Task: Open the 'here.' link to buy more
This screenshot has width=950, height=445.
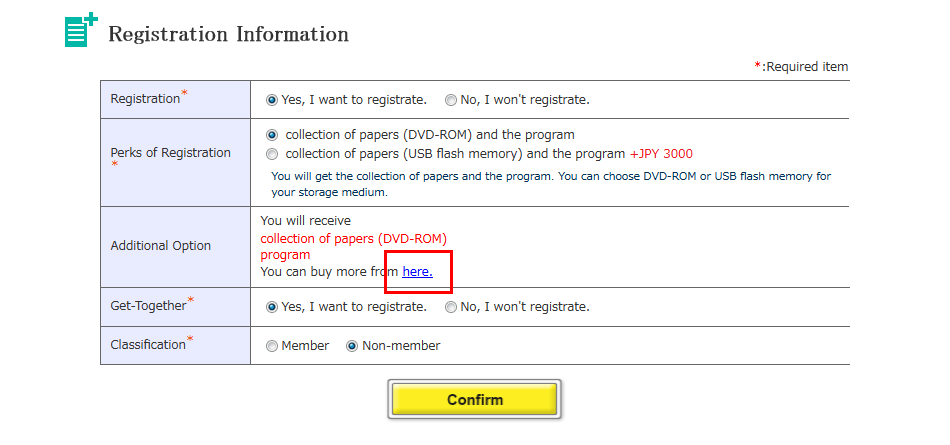Action: tap(417, 272)
